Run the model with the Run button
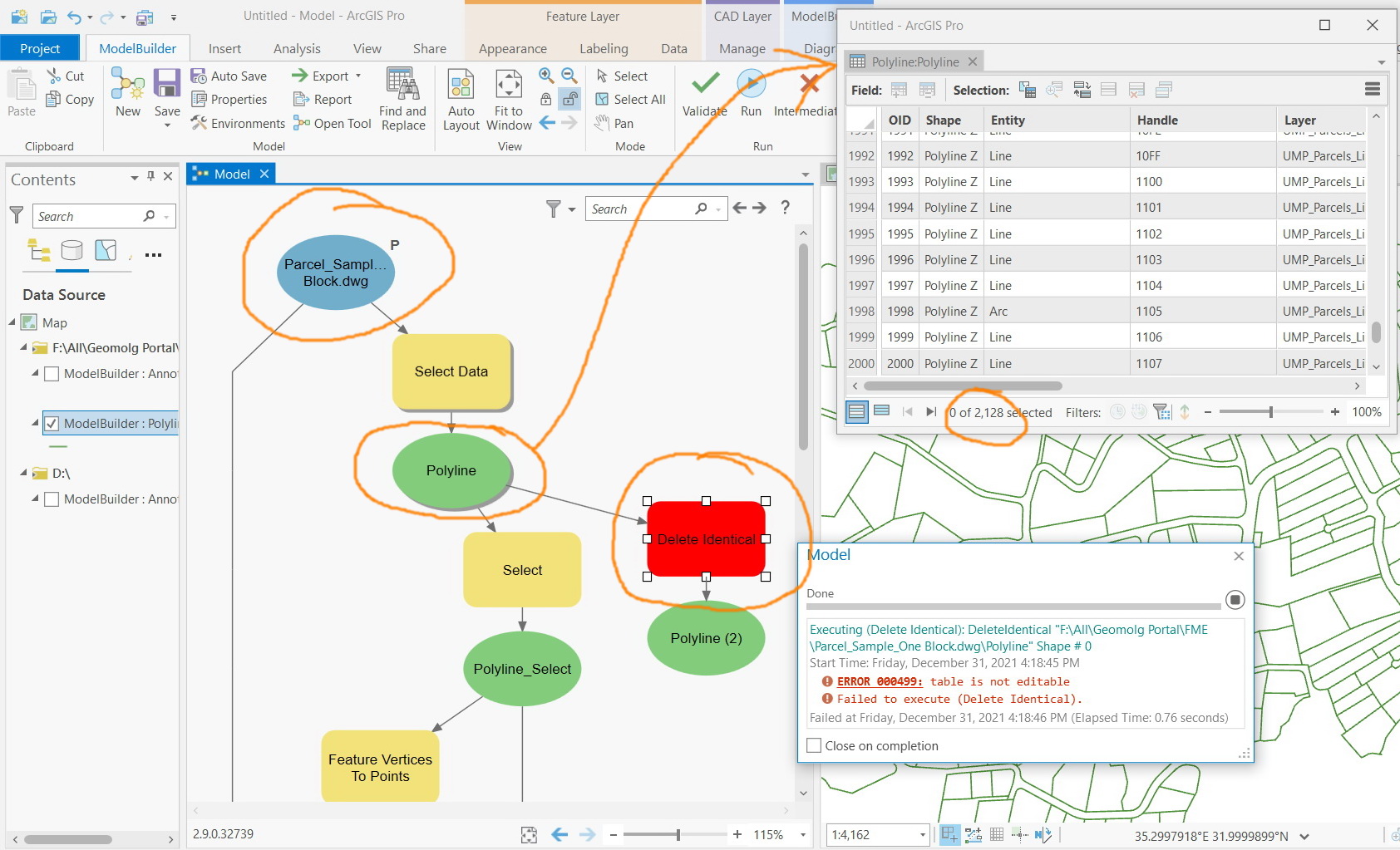Screen dimensions: 1400x850 751,84
